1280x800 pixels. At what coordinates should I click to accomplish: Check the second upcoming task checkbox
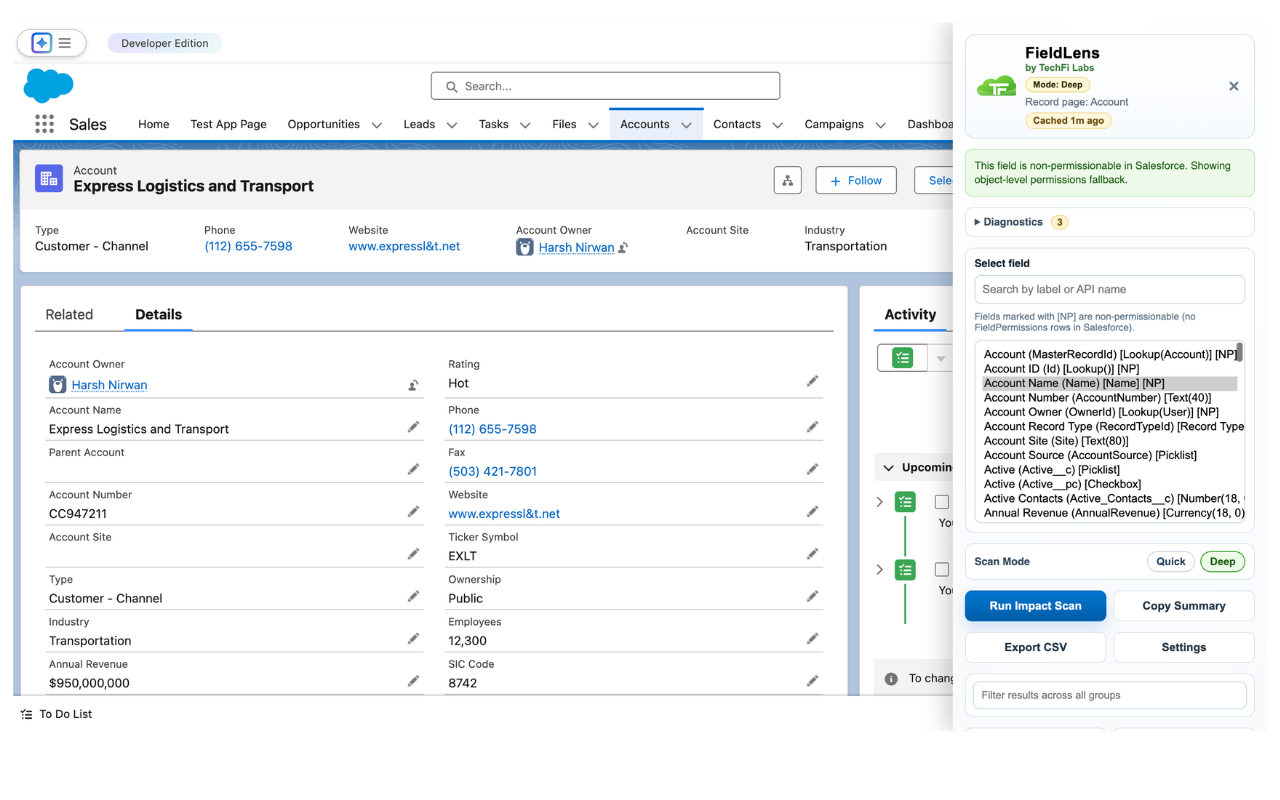click(x=942, y=569)
